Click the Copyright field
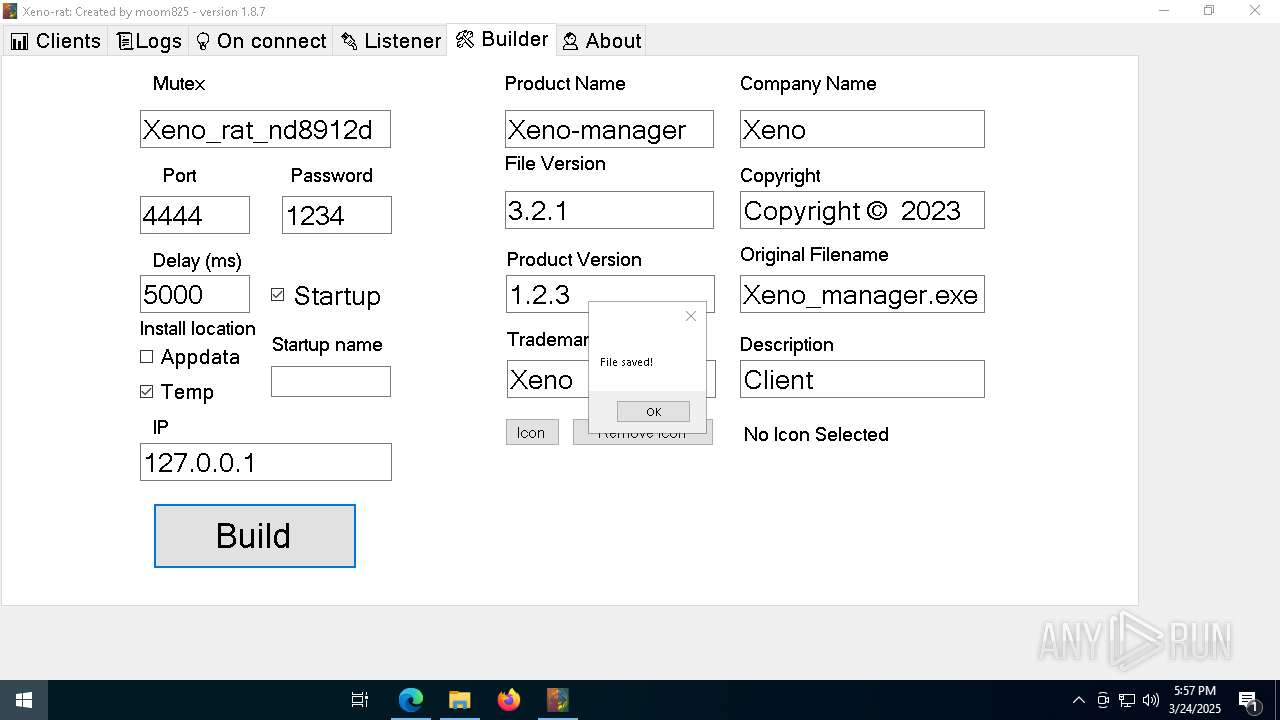Viewport: 1280px width, 720px height. pos(862,210)
